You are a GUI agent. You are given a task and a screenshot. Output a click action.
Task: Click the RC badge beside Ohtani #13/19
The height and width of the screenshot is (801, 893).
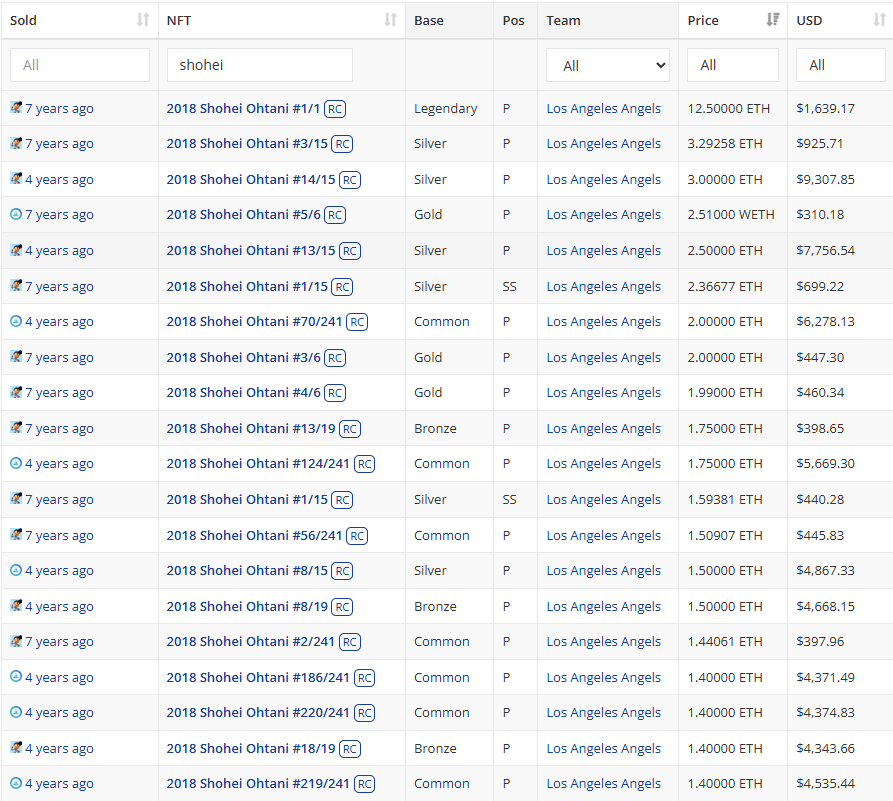(x=350, y=429)
